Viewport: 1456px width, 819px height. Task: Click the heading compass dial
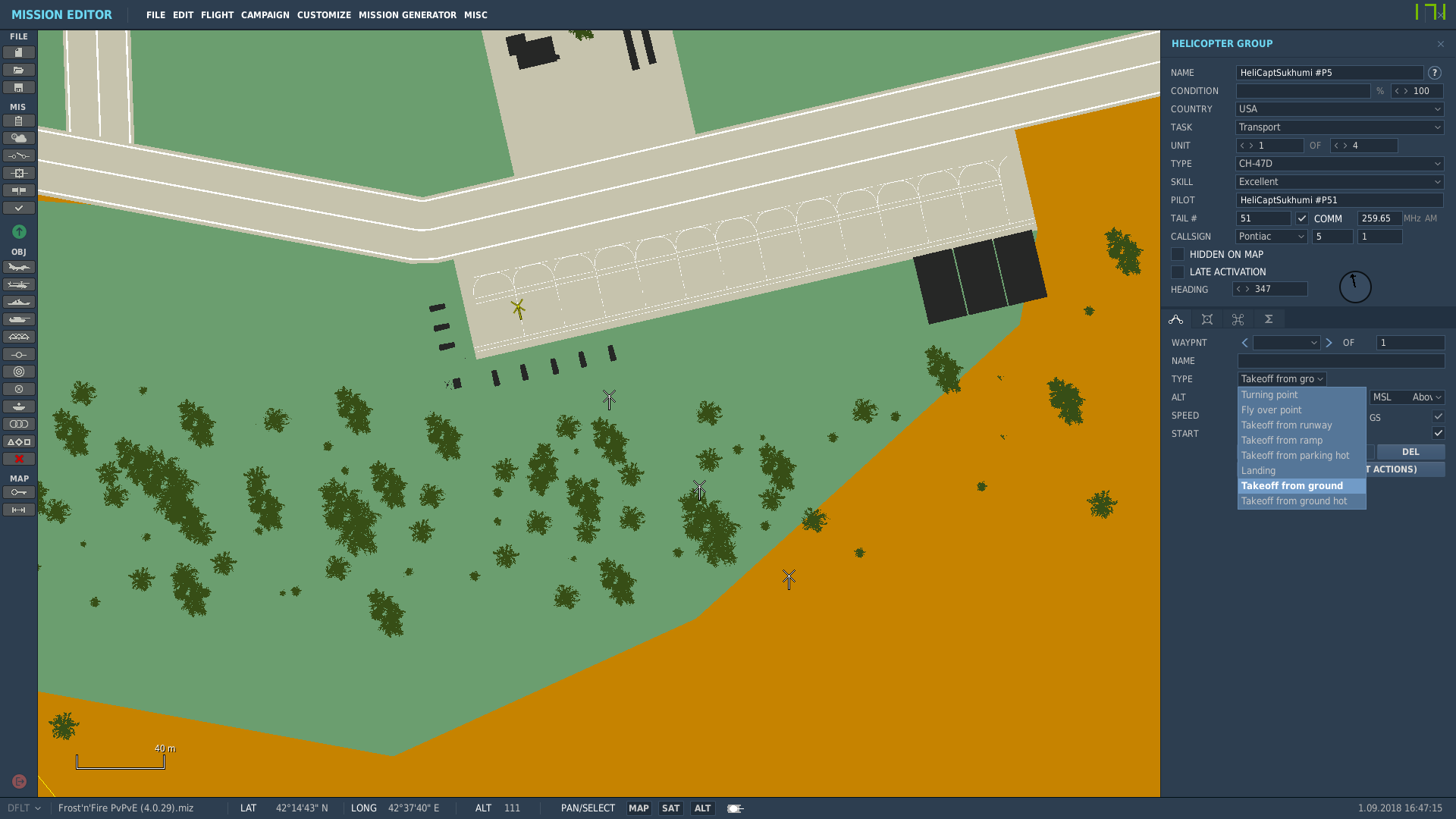pyautogui.click(x=1355, y=287)
